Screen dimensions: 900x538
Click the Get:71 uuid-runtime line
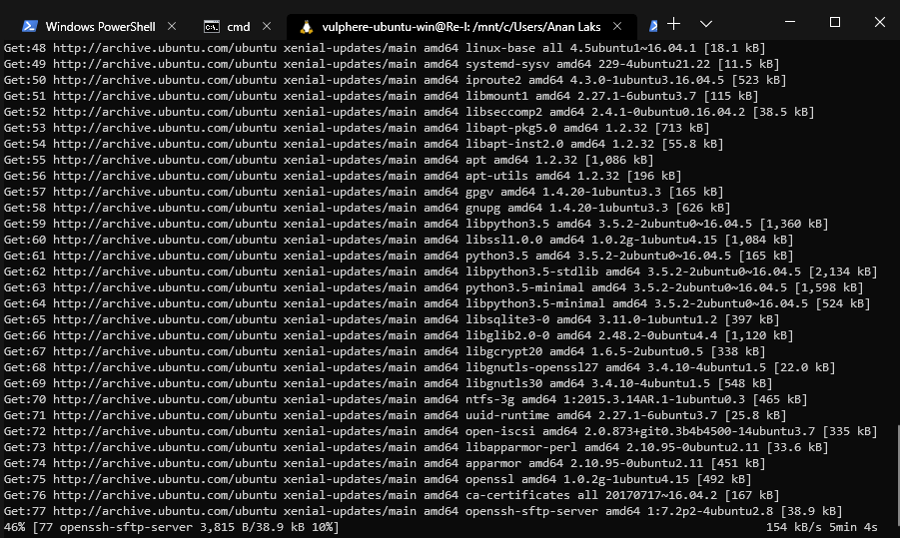pyautogui.click(x=395, y=416)
